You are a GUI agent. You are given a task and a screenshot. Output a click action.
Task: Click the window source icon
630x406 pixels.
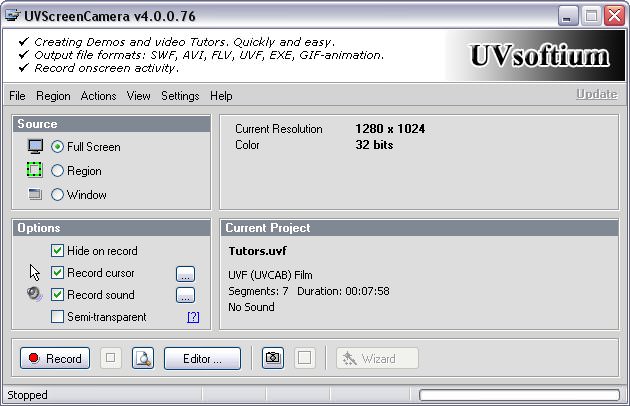coord(35,194)
